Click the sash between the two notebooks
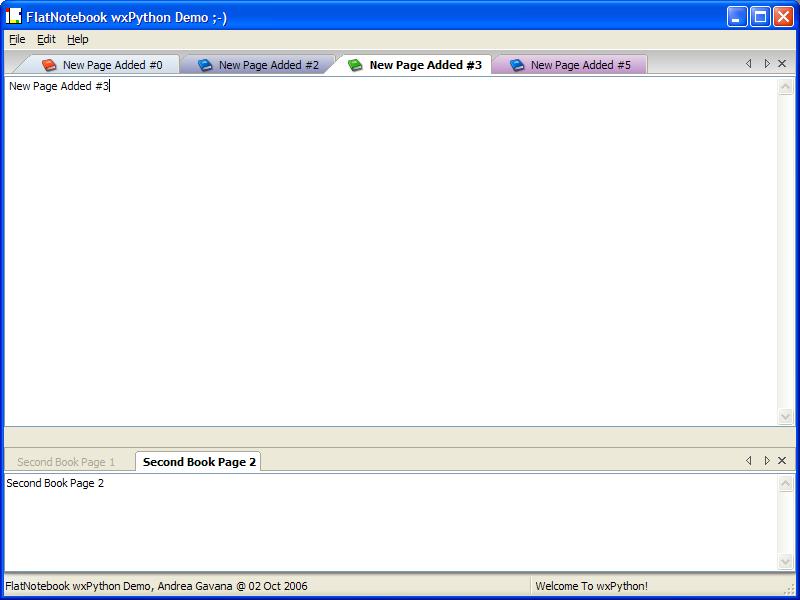Screen dimensions: 800x600 click(400, 437)
